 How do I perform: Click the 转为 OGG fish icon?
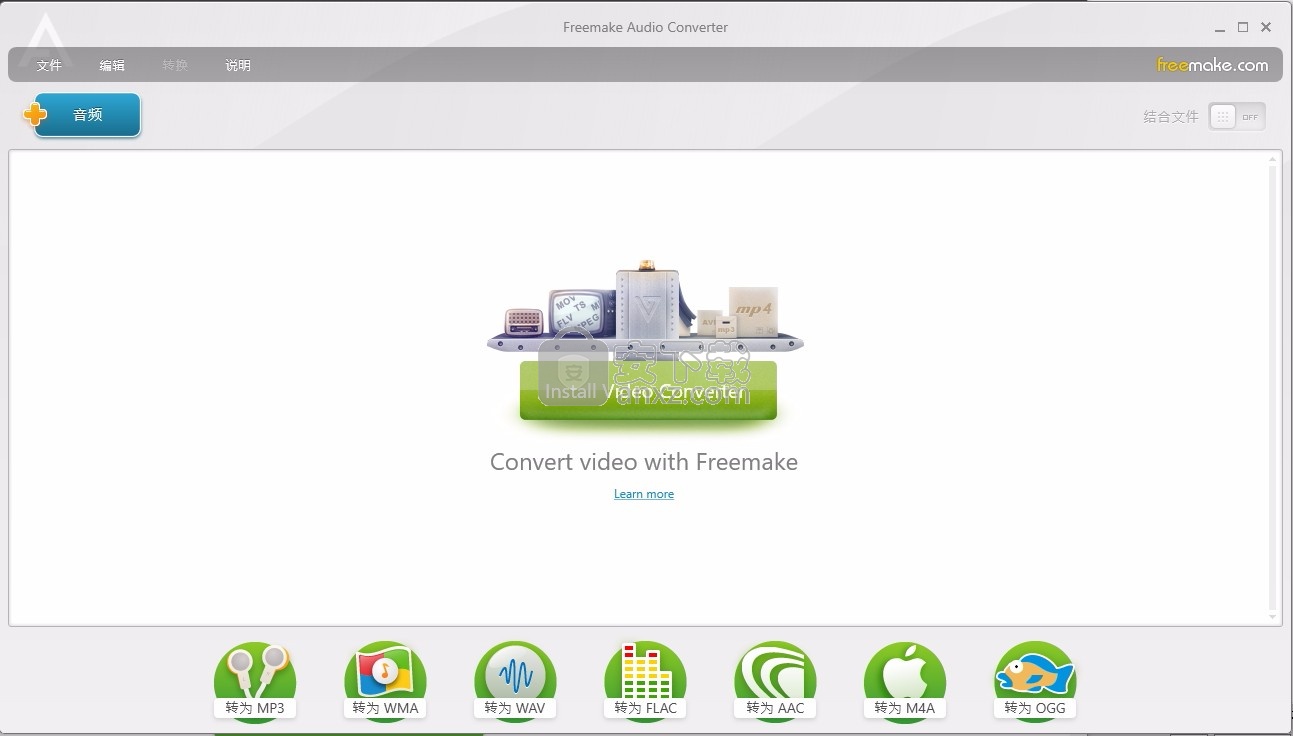click(1035, 681)
